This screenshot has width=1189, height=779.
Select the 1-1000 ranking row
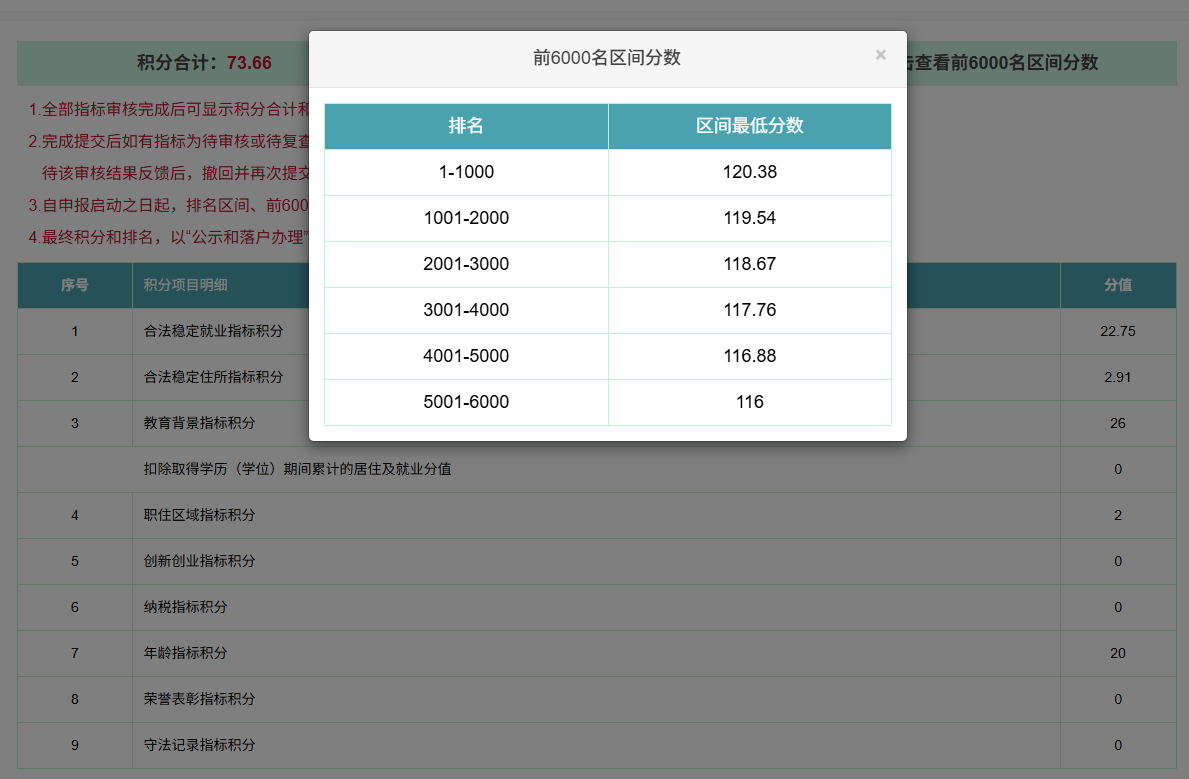tap(466, 172)
